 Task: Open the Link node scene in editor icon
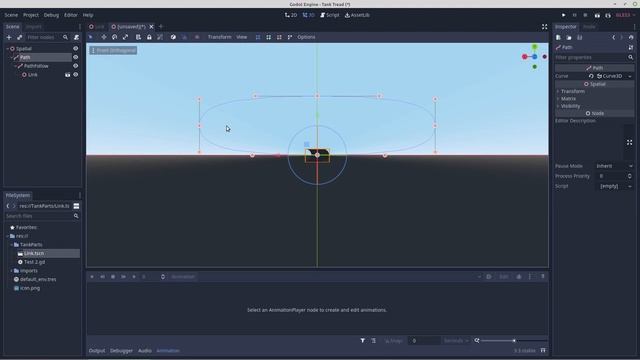pyautogui.click(x=67, y=75)
